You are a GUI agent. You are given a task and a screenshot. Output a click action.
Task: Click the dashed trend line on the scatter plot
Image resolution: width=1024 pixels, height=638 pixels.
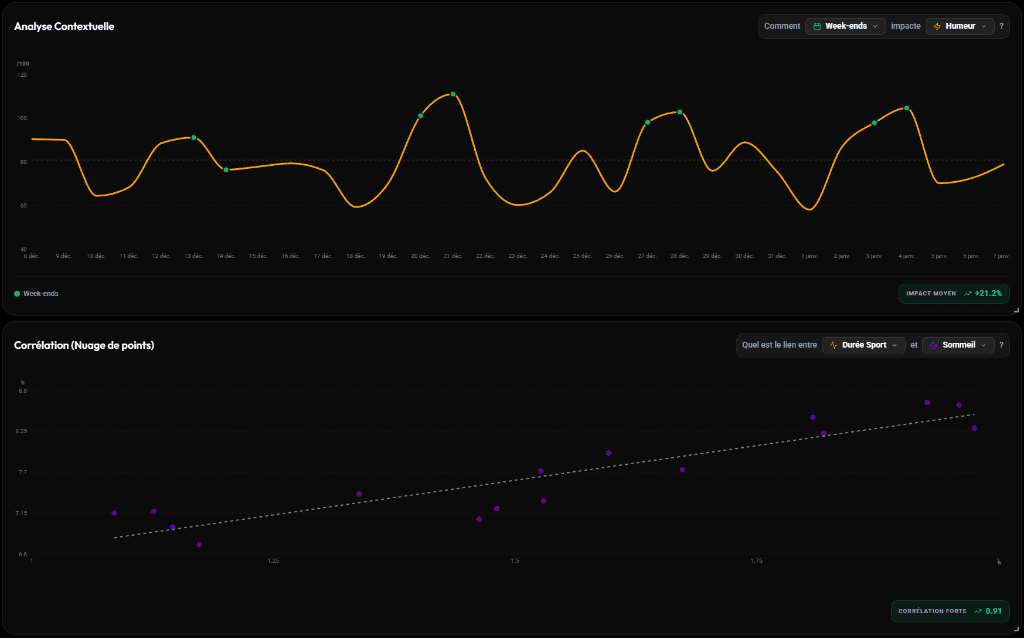[550, 474]
